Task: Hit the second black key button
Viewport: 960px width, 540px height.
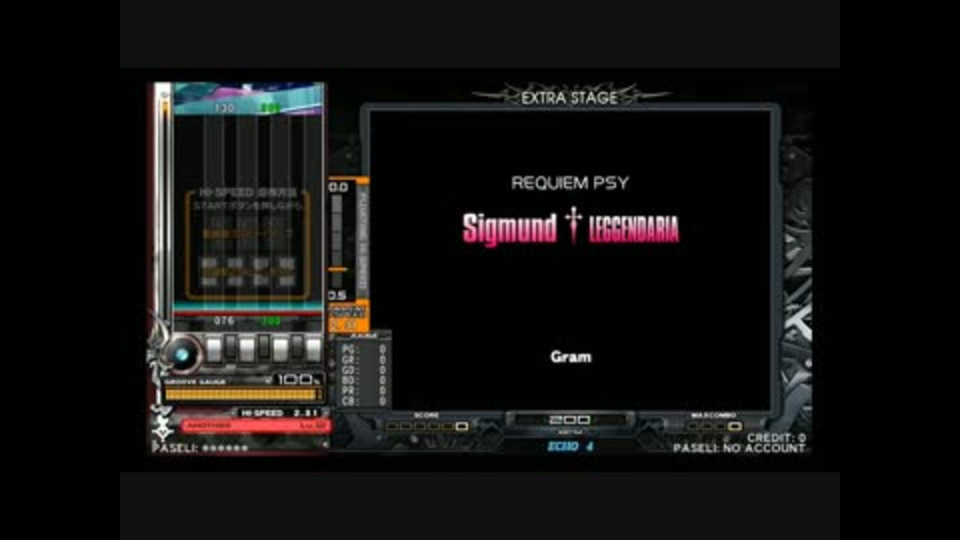Action: pyautogui.click(x=263, y=347)
